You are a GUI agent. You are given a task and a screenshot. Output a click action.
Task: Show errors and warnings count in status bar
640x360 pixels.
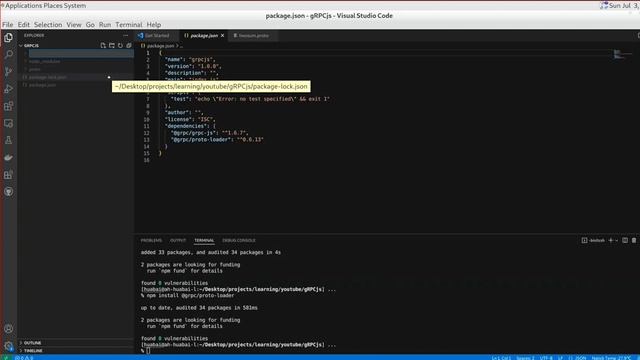tap(24, 358)
